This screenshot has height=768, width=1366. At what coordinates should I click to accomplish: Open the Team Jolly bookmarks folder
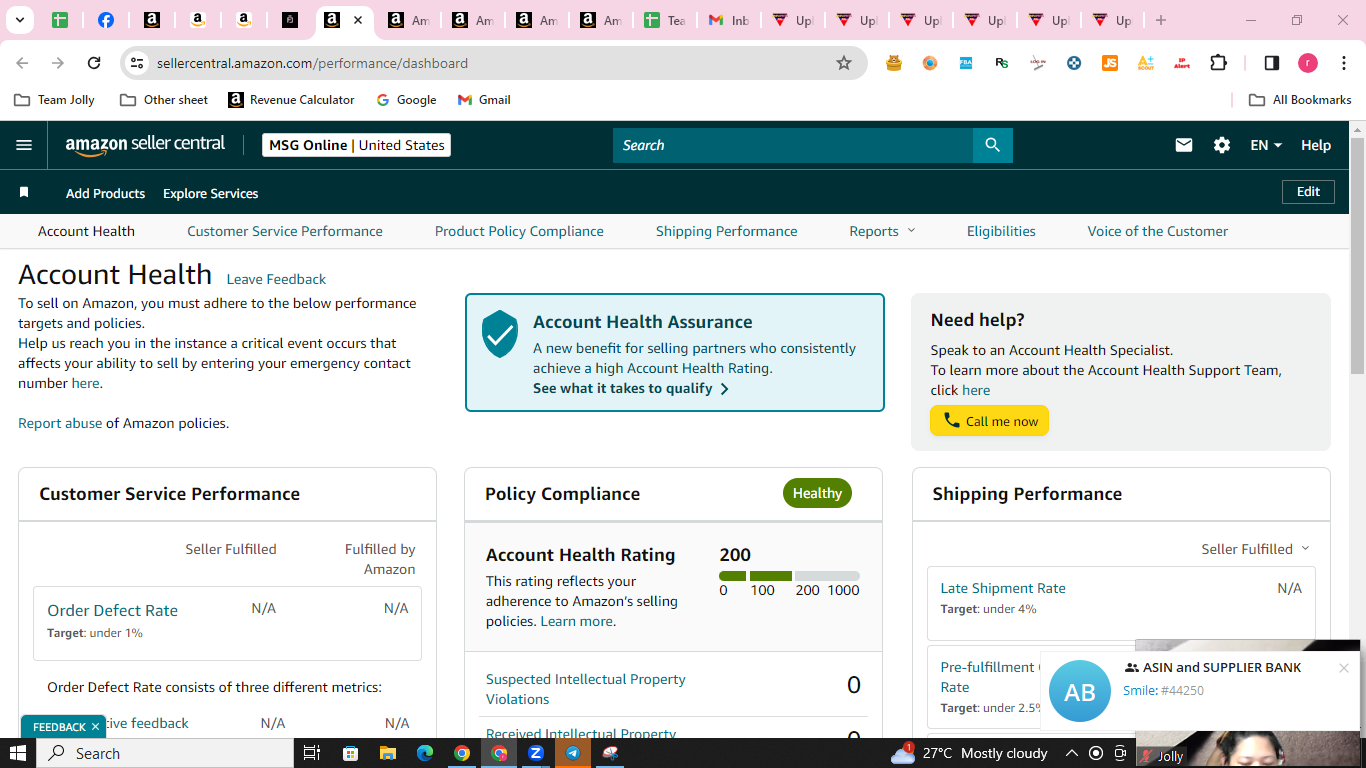pyautogui.click(x=54, y=100)
